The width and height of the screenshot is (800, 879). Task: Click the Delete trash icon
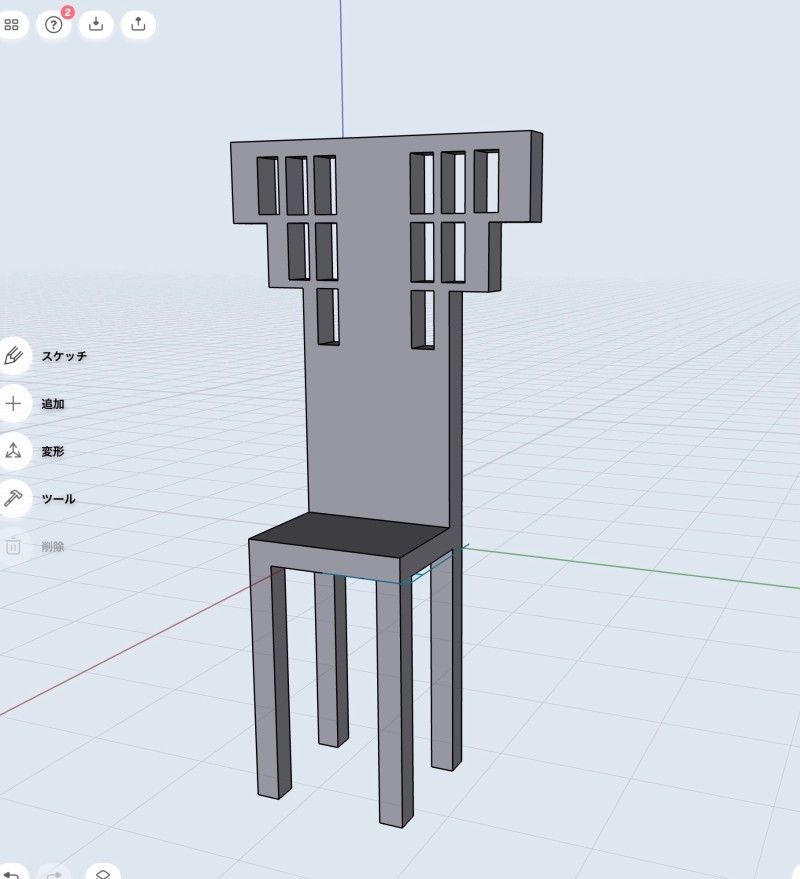pos(13,546)
